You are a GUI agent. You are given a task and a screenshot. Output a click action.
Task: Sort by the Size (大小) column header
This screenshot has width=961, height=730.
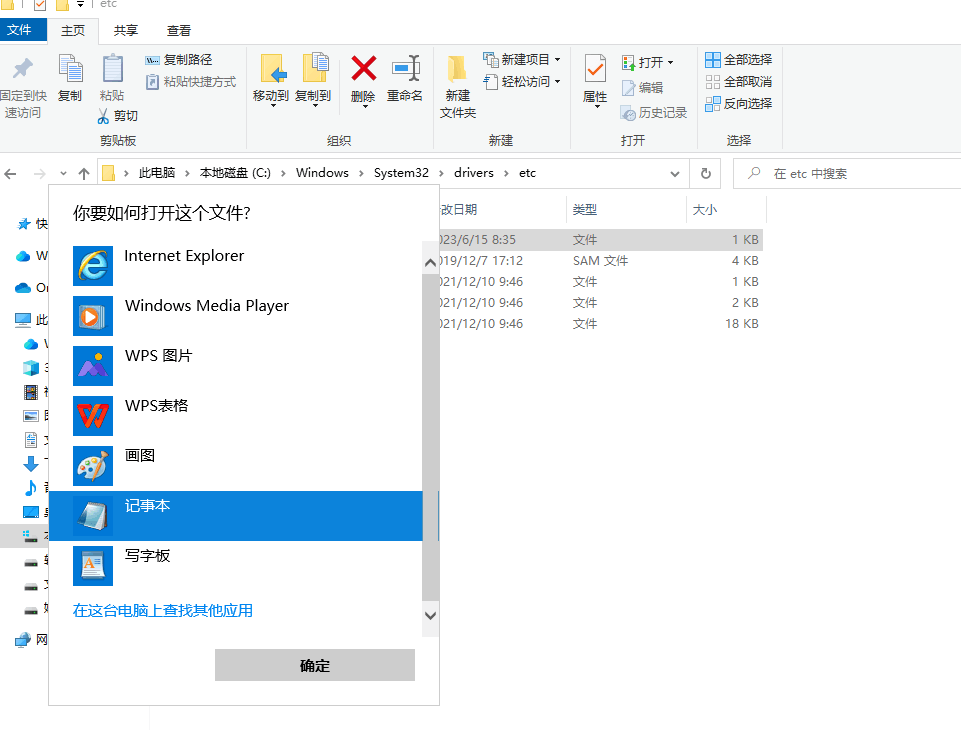pyautogui.click(x=726, y=210)
